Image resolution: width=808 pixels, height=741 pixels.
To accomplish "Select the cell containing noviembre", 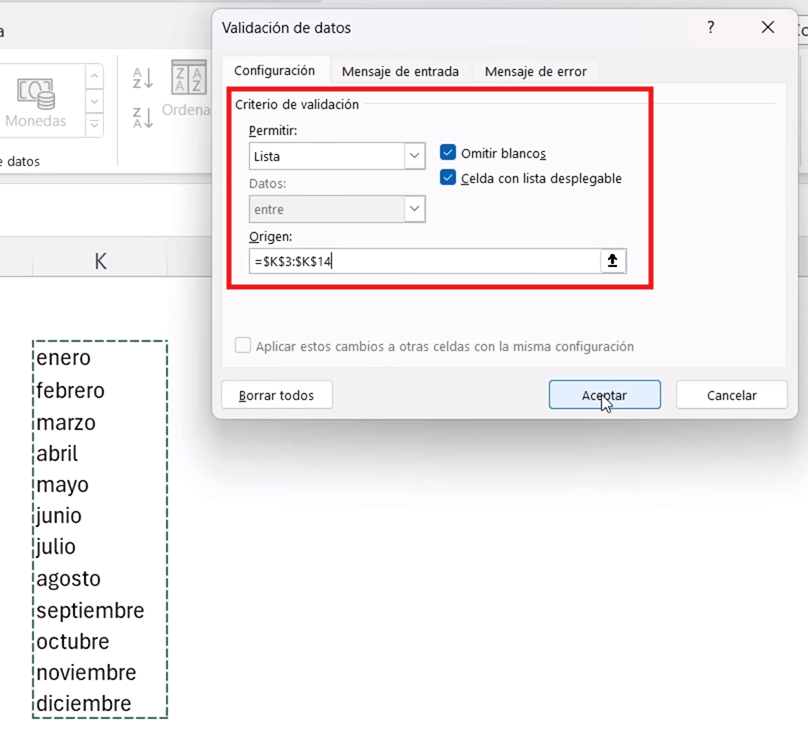I will [100, 672].
